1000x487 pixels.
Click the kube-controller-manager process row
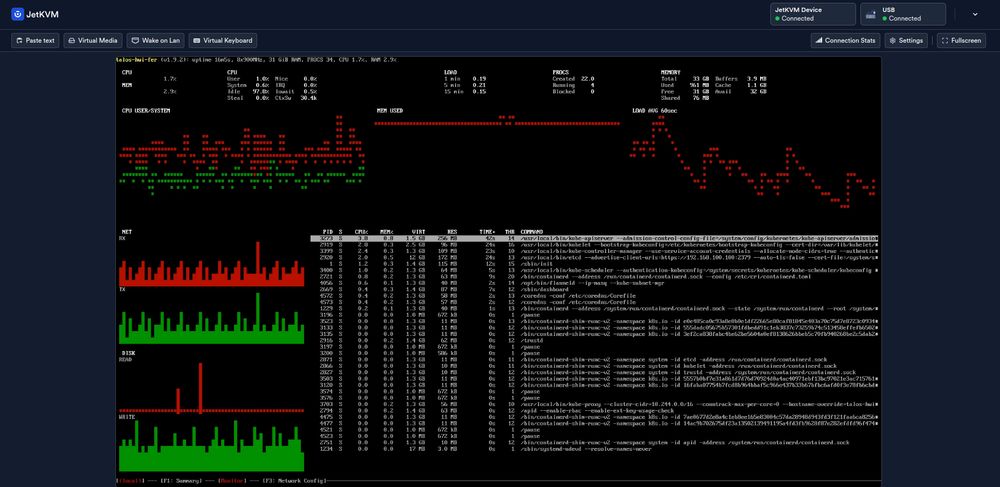[594, 251]
